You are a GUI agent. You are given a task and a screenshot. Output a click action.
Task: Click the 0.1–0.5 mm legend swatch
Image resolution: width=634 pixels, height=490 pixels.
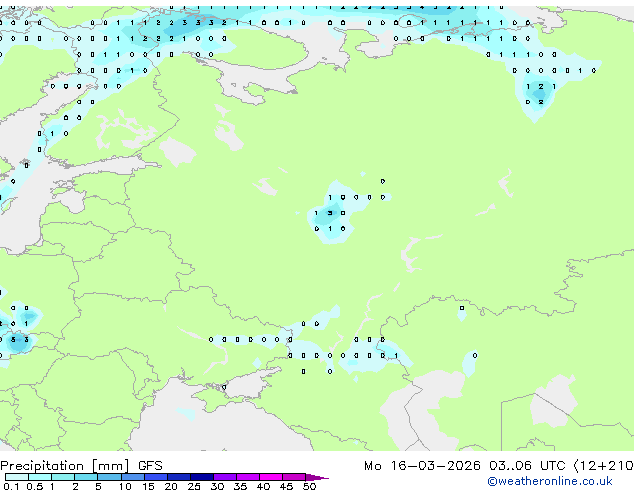click(x=17, y=477)
